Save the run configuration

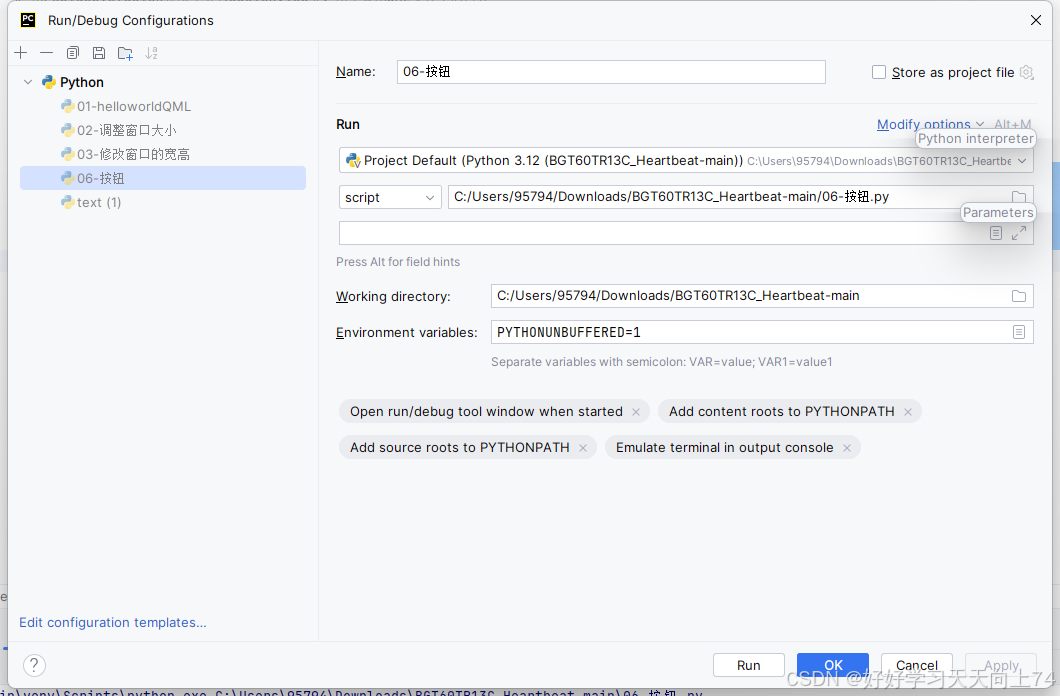pos(98,52)
